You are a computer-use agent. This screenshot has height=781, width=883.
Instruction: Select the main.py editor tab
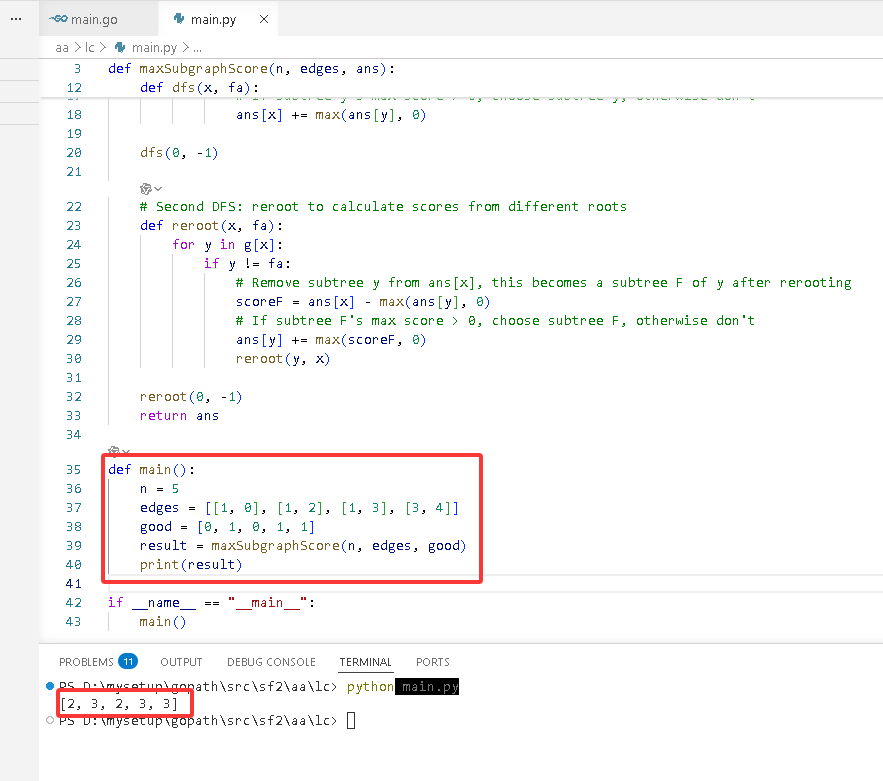[213, 19]
